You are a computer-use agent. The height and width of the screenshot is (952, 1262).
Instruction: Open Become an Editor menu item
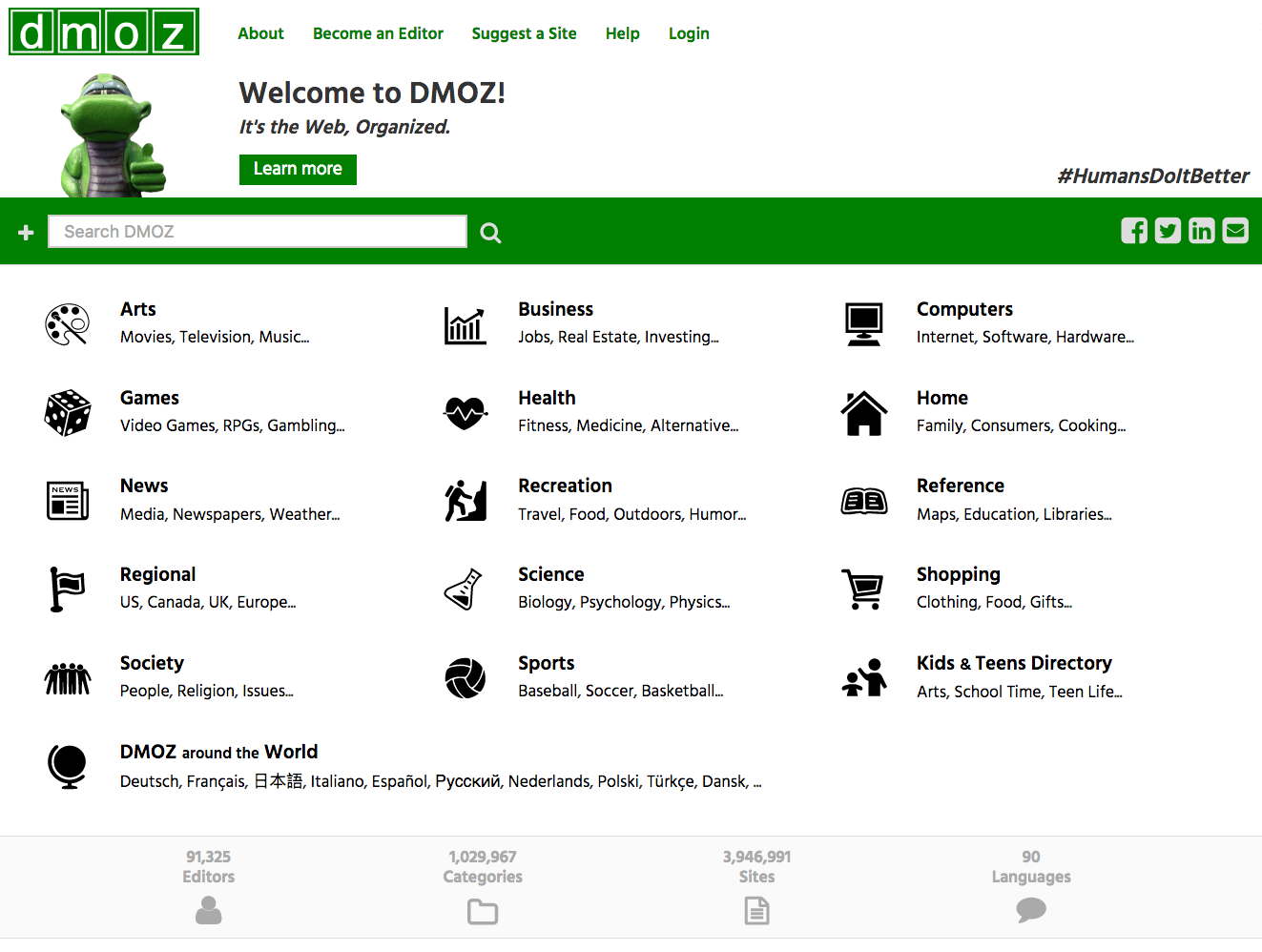[x=378, y=33]
